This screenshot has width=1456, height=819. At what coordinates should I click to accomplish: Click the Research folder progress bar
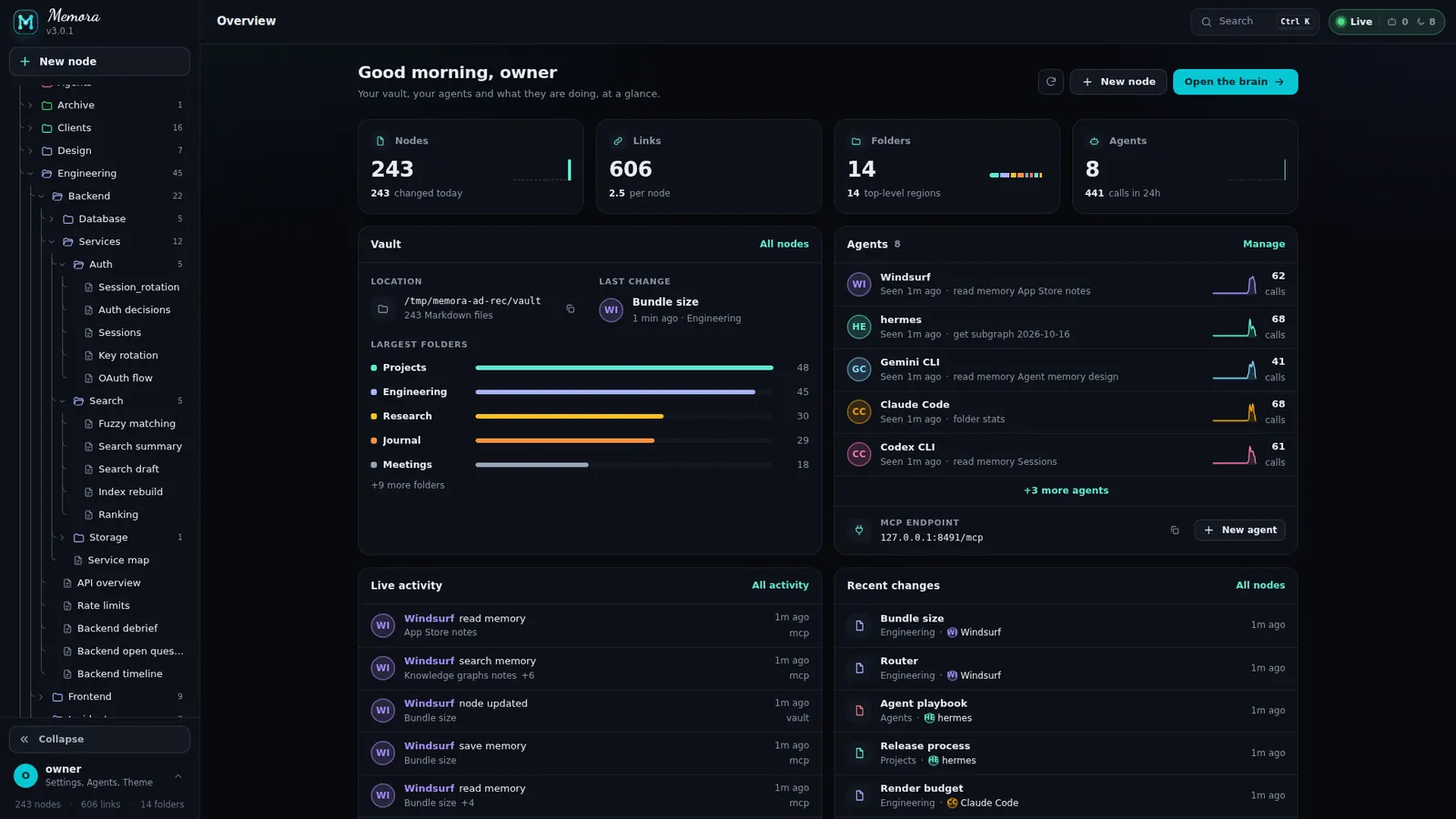point(624,416)
